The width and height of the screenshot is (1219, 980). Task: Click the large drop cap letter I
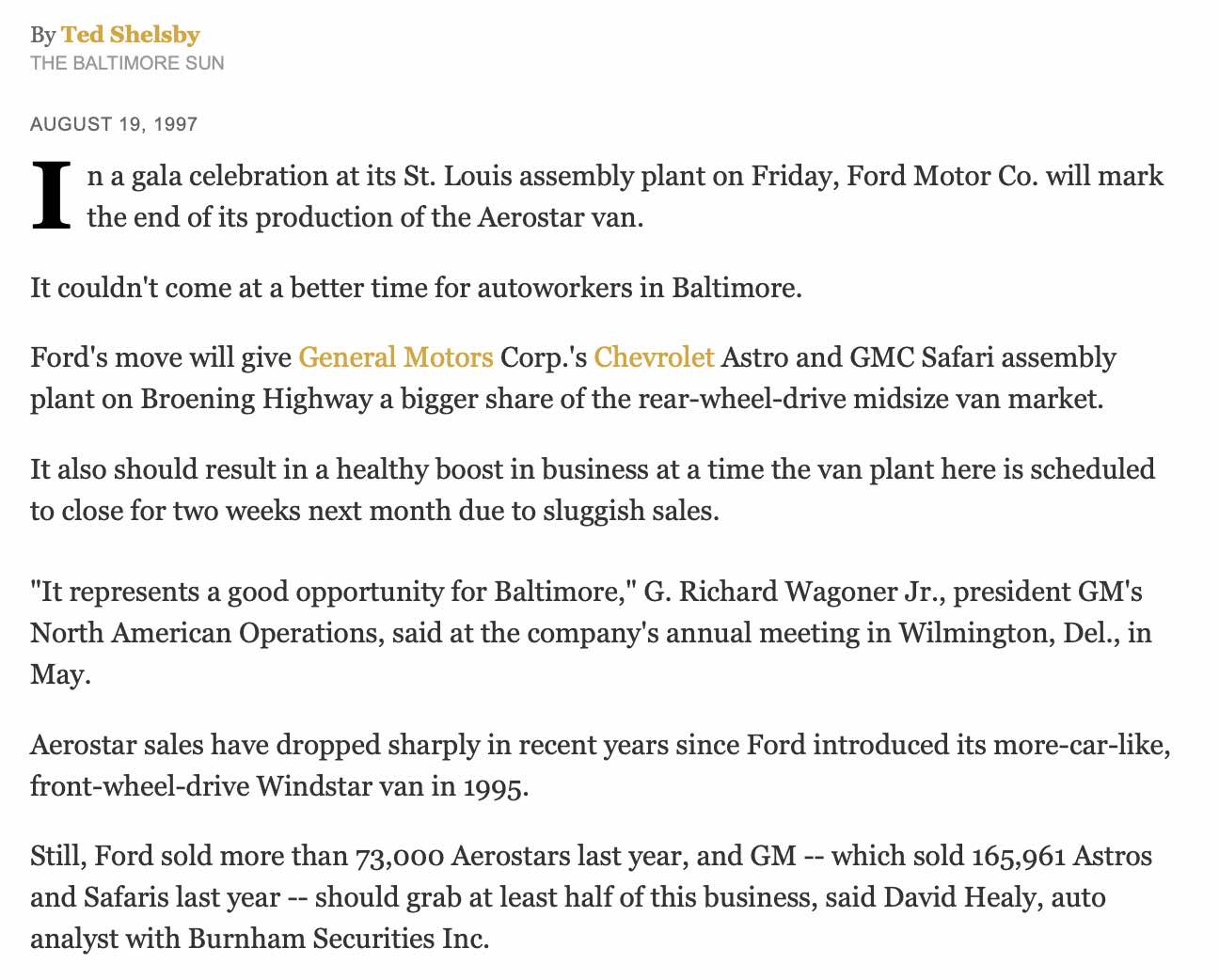tap(53, 196)
